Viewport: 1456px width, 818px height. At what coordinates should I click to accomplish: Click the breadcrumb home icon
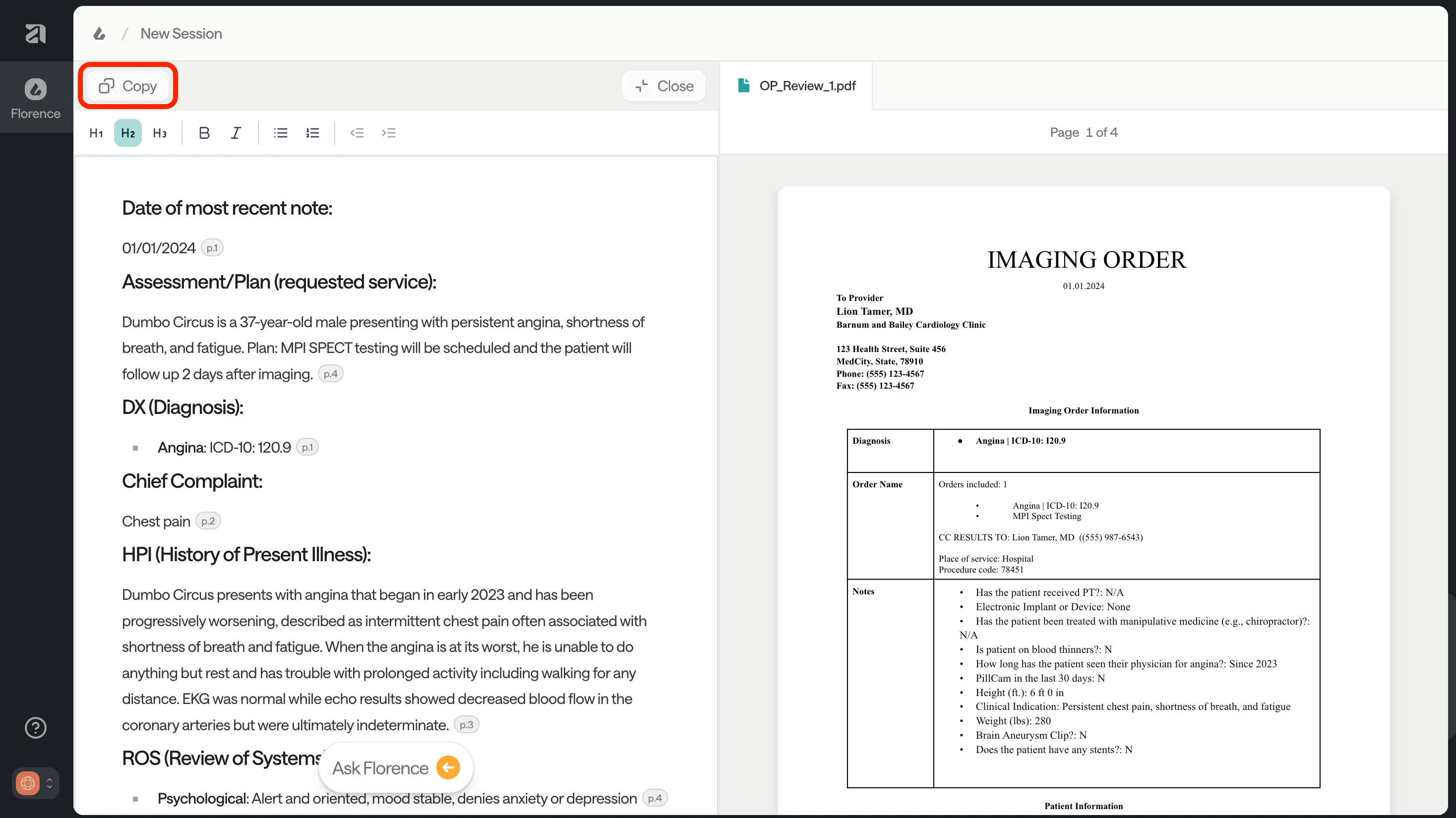[x=100, y=33]
